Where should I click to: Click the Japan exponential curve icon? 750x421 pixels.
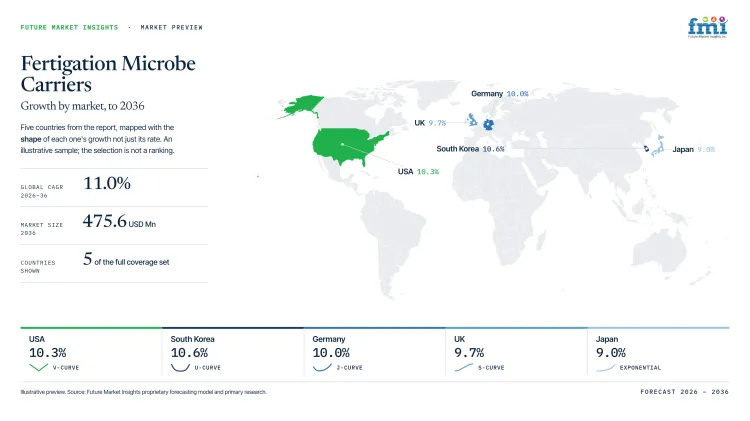pos(606,367)
